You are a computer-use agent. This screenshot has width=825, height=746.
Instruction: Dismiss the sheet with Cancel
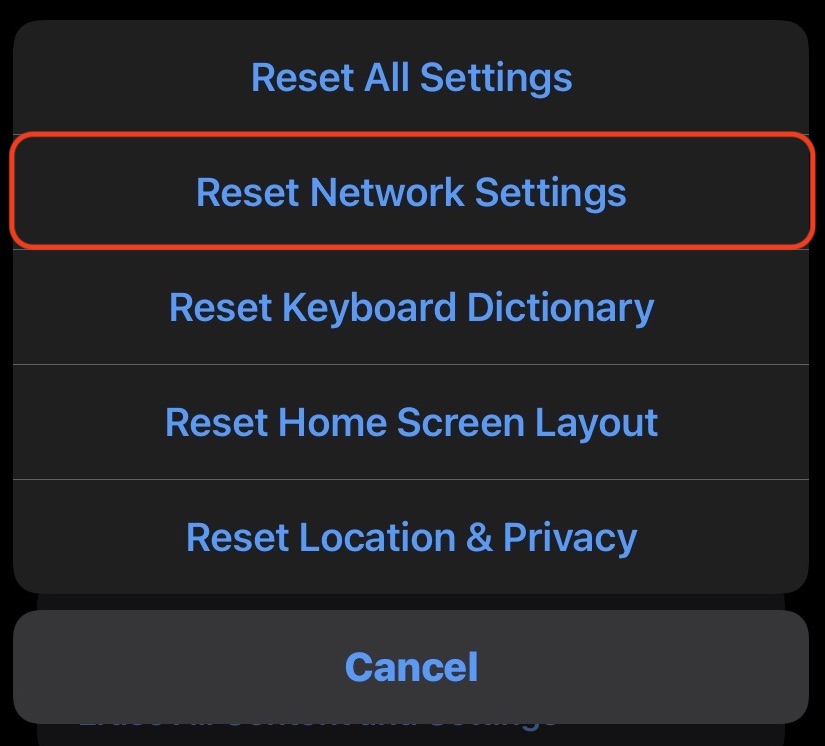[x=412, y=666]
